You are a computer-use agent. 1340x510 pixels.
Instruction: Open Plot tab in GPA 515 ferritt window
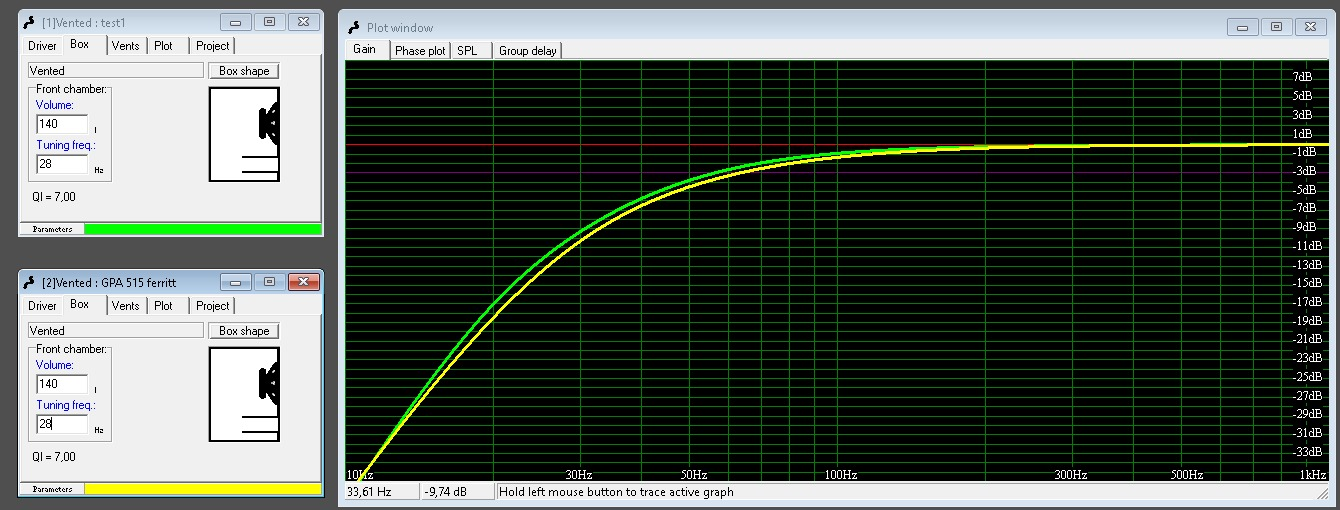pos(164,306)
